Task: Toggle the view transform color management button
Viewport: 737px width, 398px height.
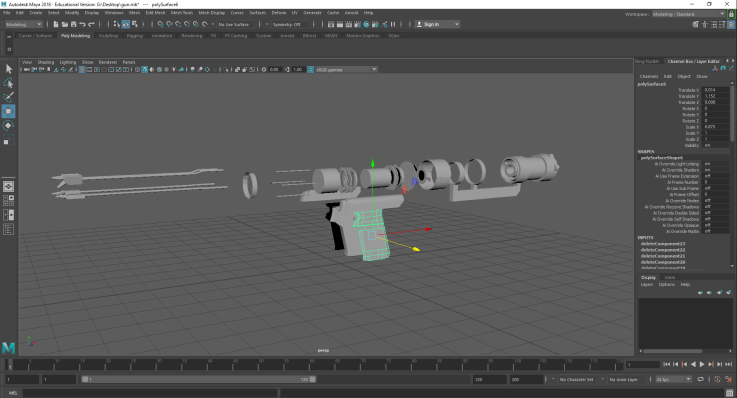Action: pyautogui.click(x=310, y=70)
